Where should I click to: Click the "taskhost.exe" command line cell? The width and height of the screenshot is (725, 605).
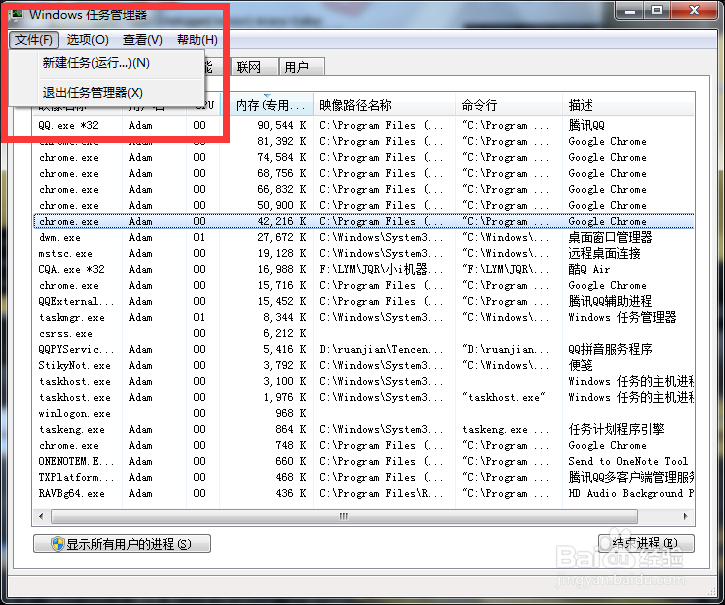tap(504, 398)
